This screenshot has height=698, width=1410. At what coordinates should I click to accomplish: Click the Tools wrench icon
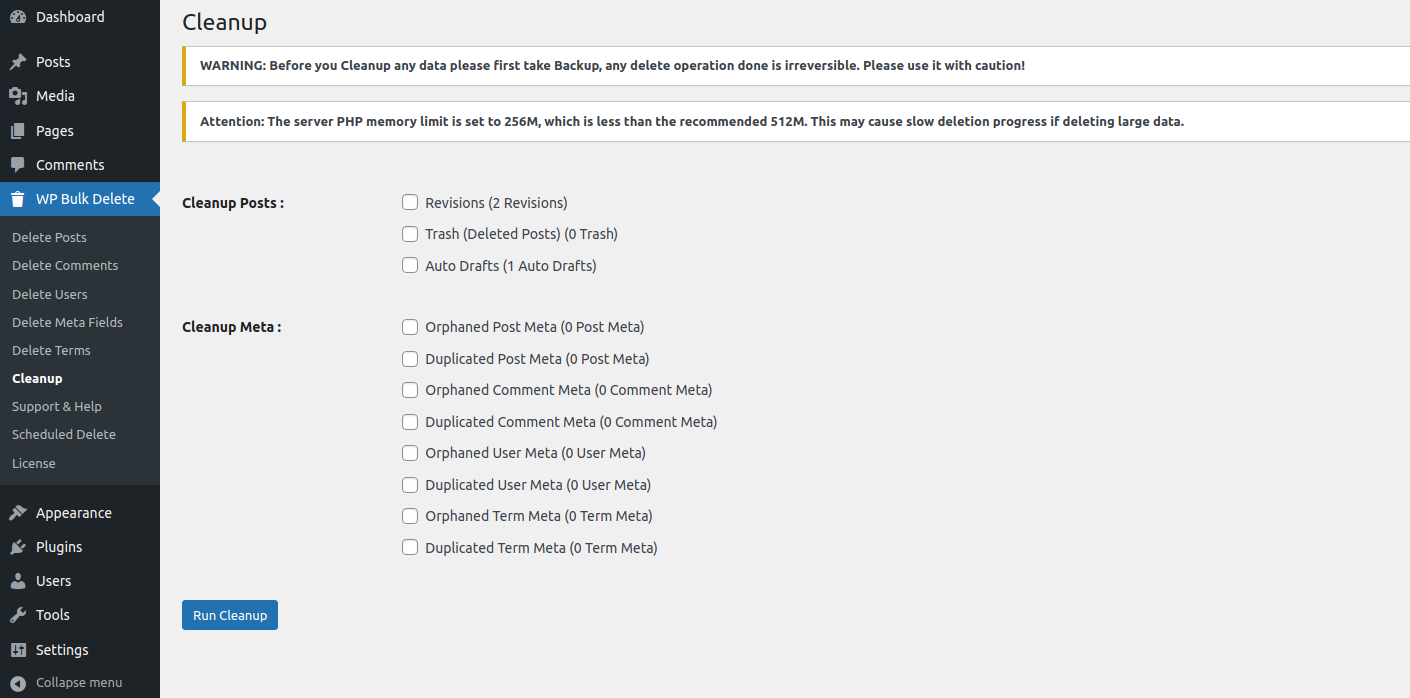pos(18,615)
